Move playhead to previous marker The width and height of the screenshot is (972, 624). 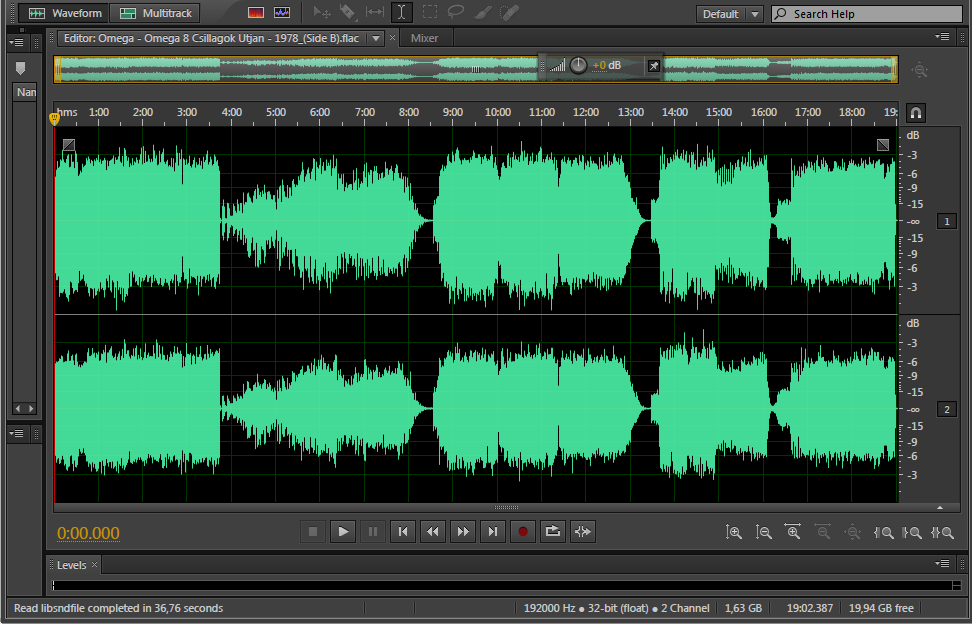pos(403,532)
